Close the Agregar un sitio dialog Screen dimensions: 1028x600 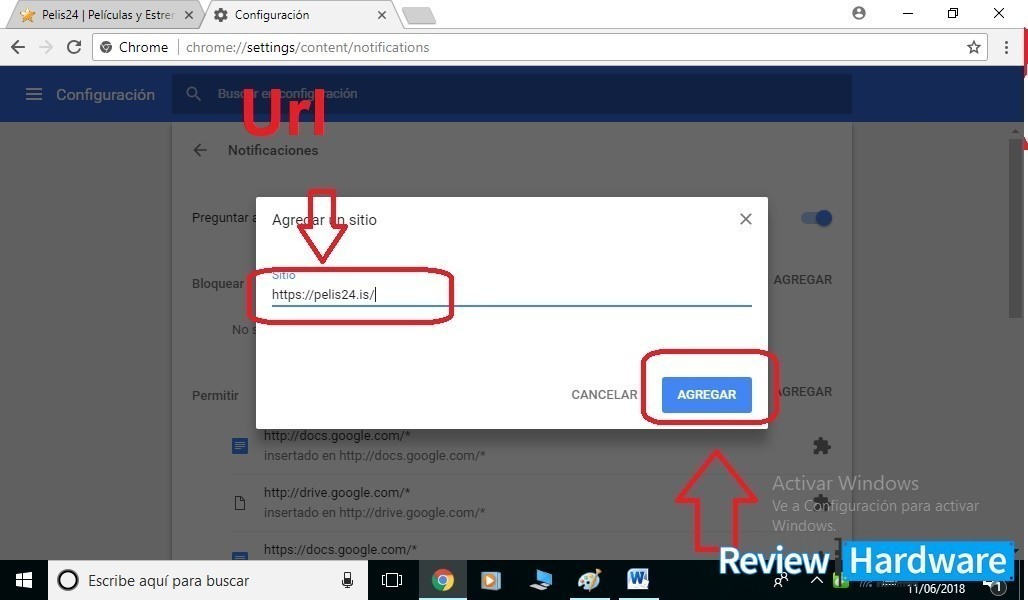tap(745, 219)
